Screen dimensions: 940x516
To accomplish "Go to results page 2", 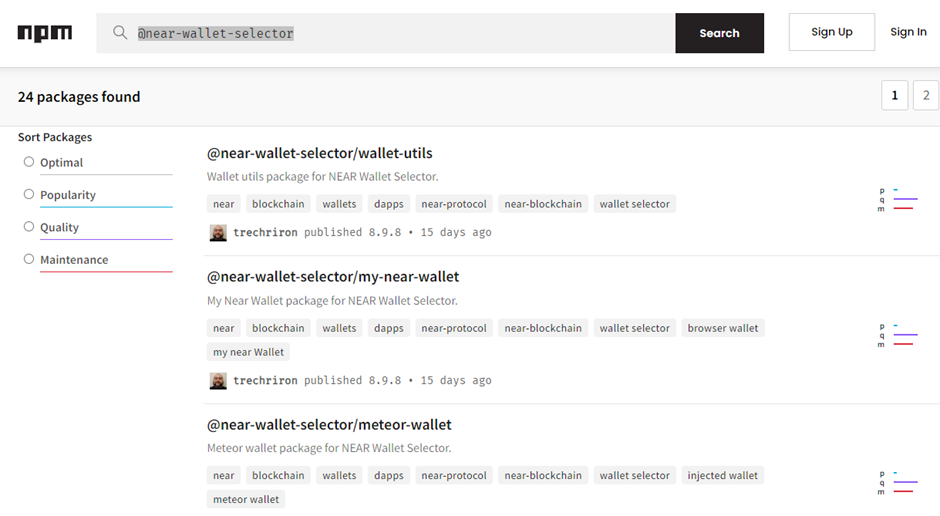I will pos(926,96).
